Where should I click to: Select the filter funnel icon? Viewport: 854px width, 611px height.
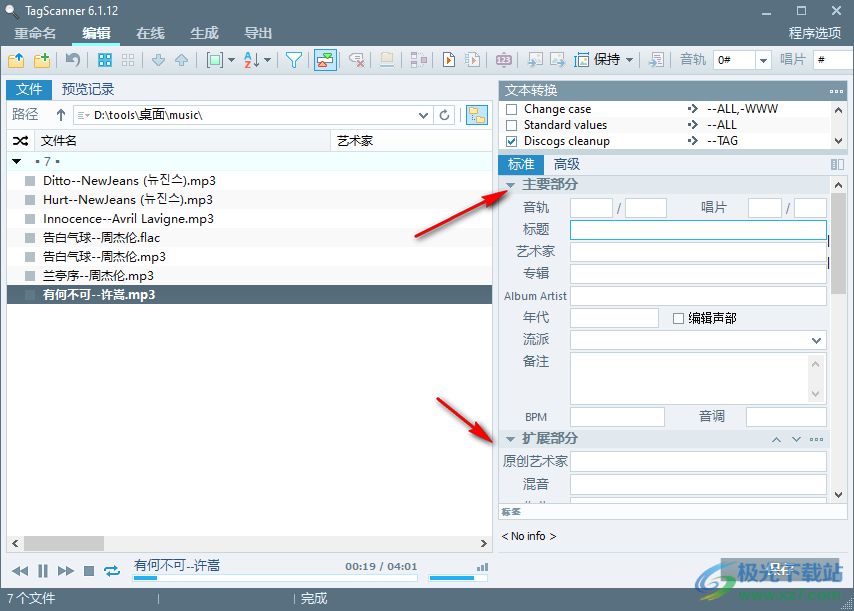click(x=294, y=60)
